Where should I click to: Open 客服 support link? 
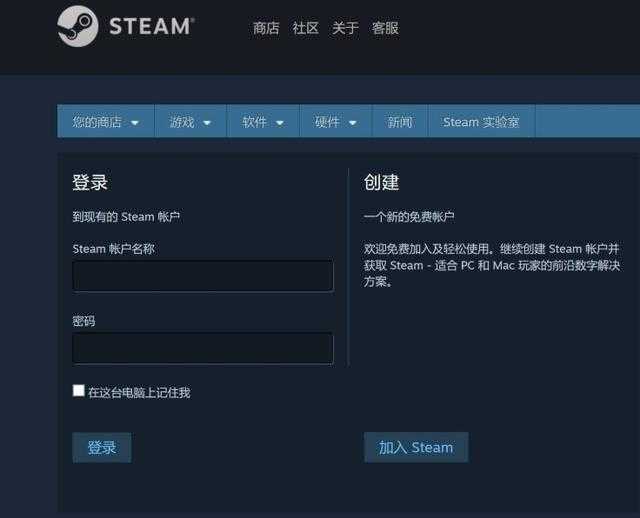pyautogui.click(x=385, y=28)
